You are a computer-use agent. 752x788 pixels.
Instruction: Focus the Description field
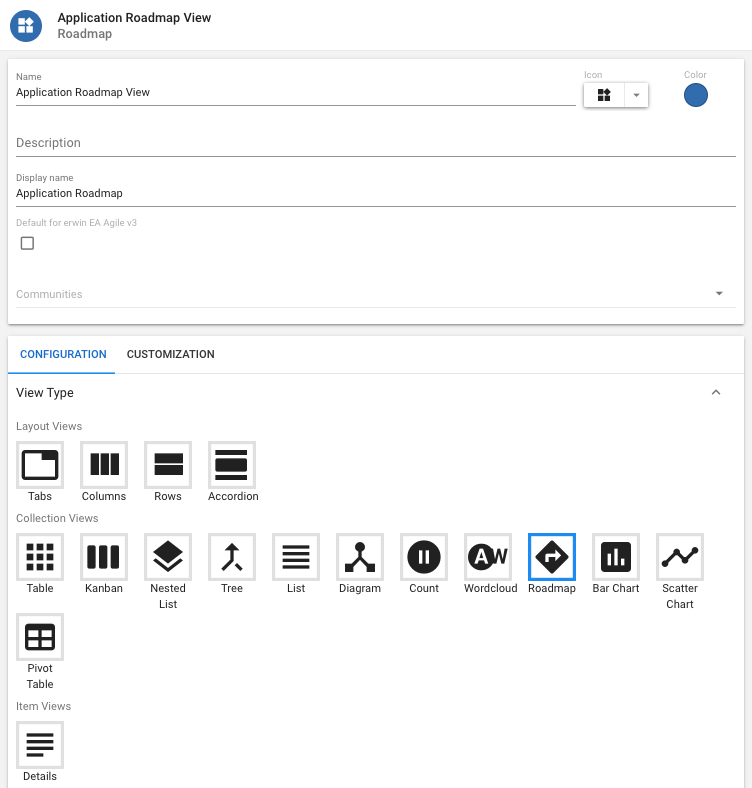tap(376, 143)
